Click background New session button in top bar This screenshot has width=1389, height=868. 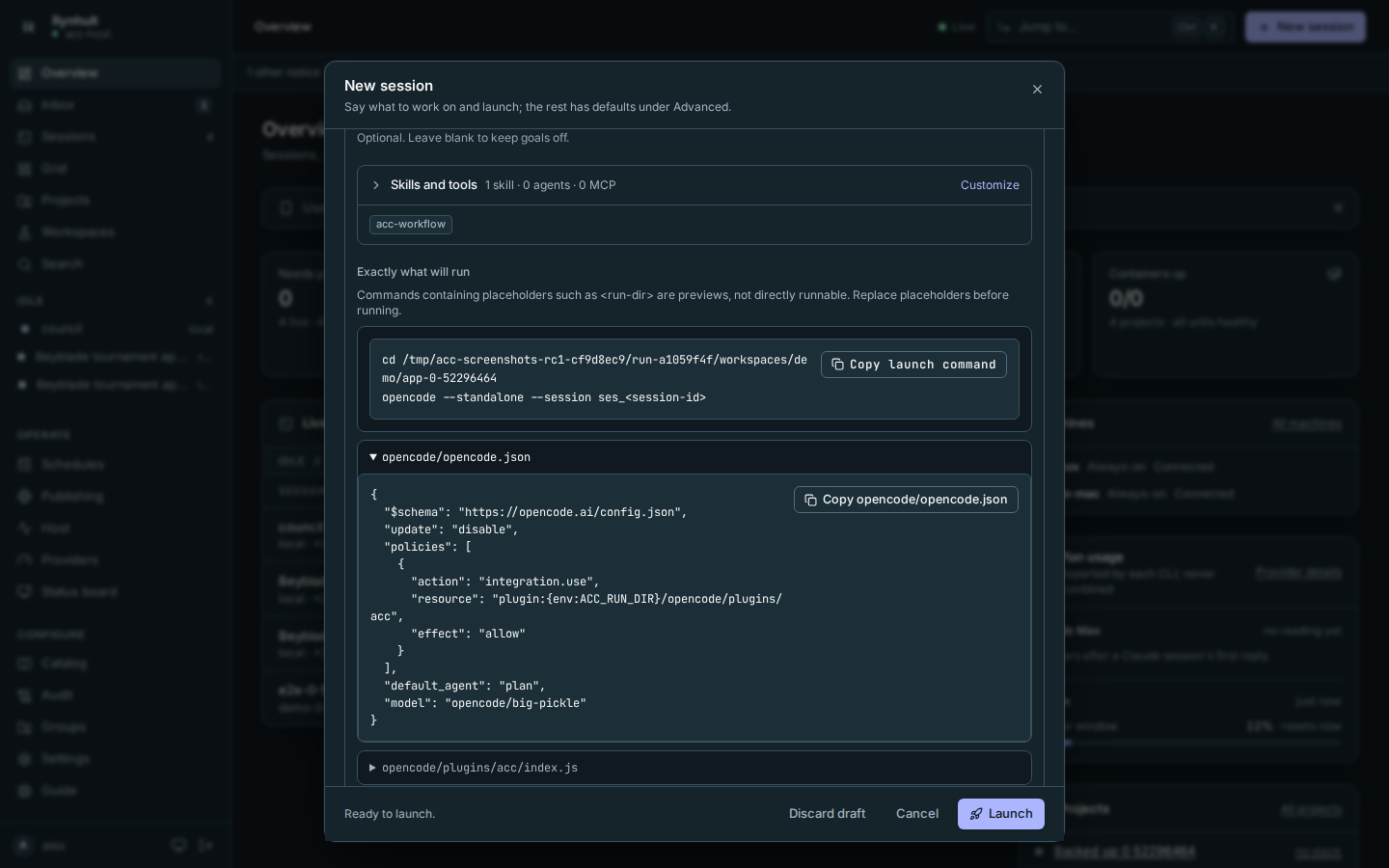(1305, 27)
